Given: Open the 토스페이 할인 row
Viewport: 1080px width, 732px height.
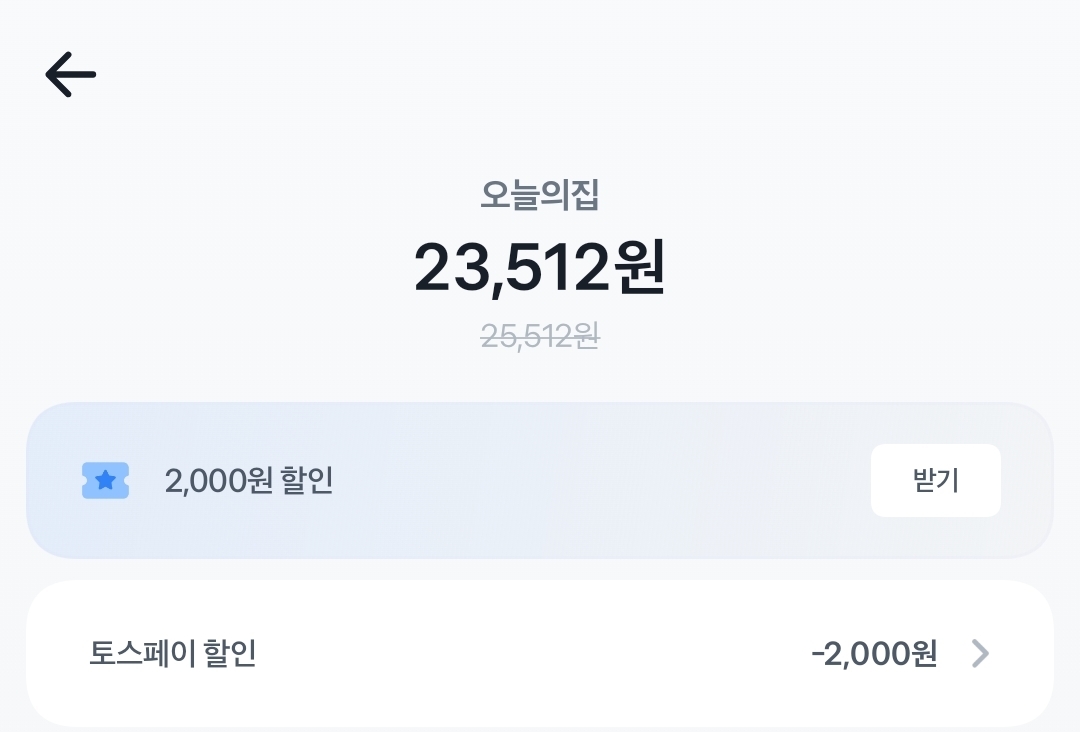Looking at the screenshot, I should (540, 654).
